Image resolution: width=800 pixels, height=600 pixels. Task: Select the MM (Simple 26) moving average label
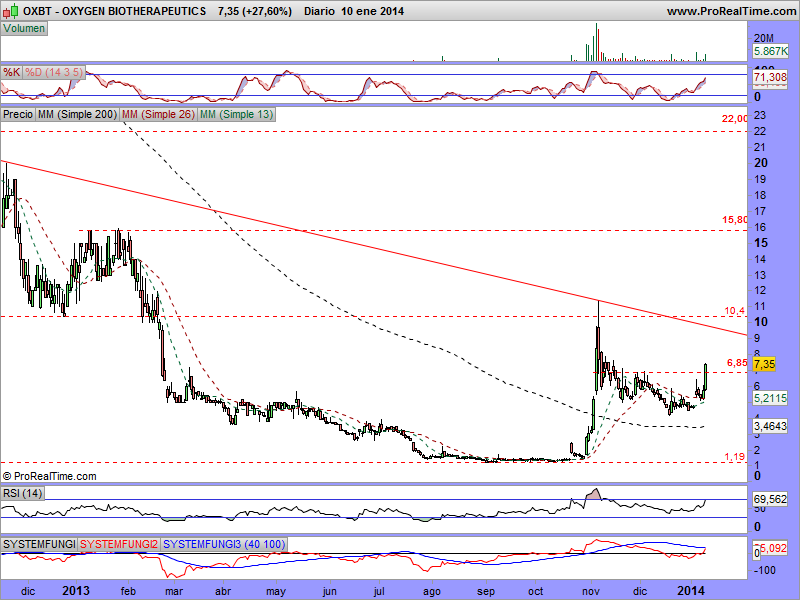point(158,114)
